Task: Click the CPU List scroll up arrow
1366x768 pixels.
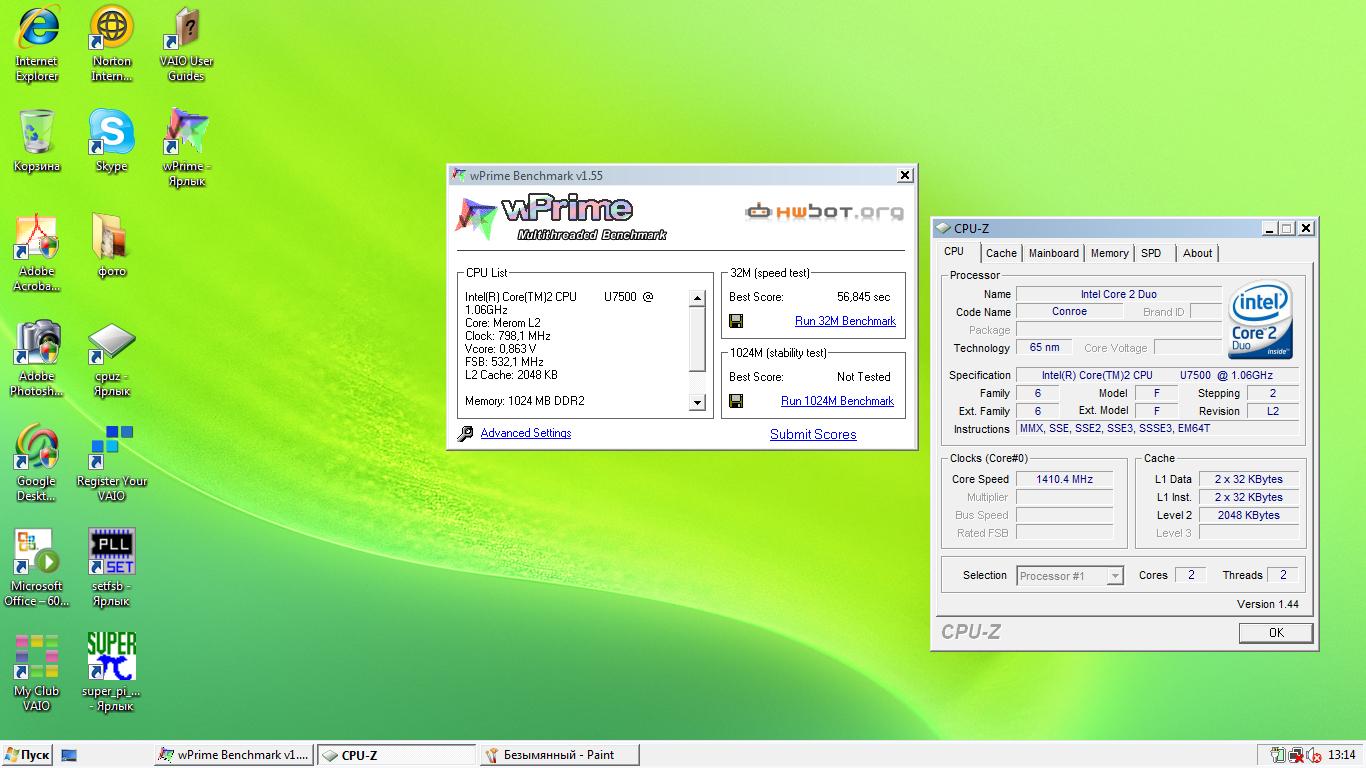Action: [697, 298]
